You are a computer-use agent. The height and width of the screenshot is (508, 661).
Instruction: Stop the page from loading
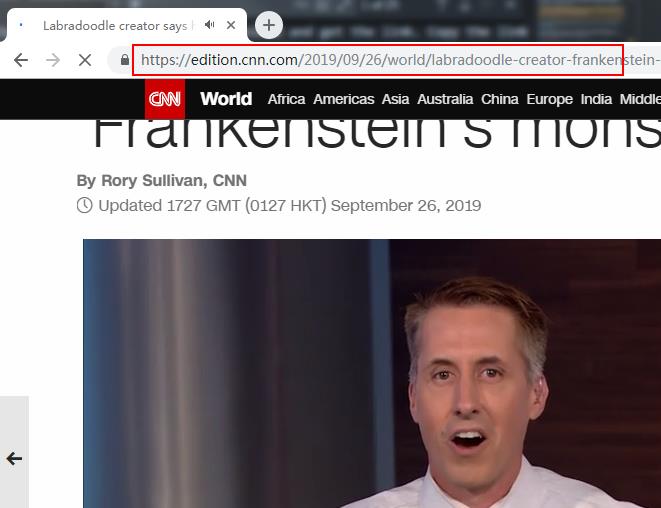tap(85, 60)
